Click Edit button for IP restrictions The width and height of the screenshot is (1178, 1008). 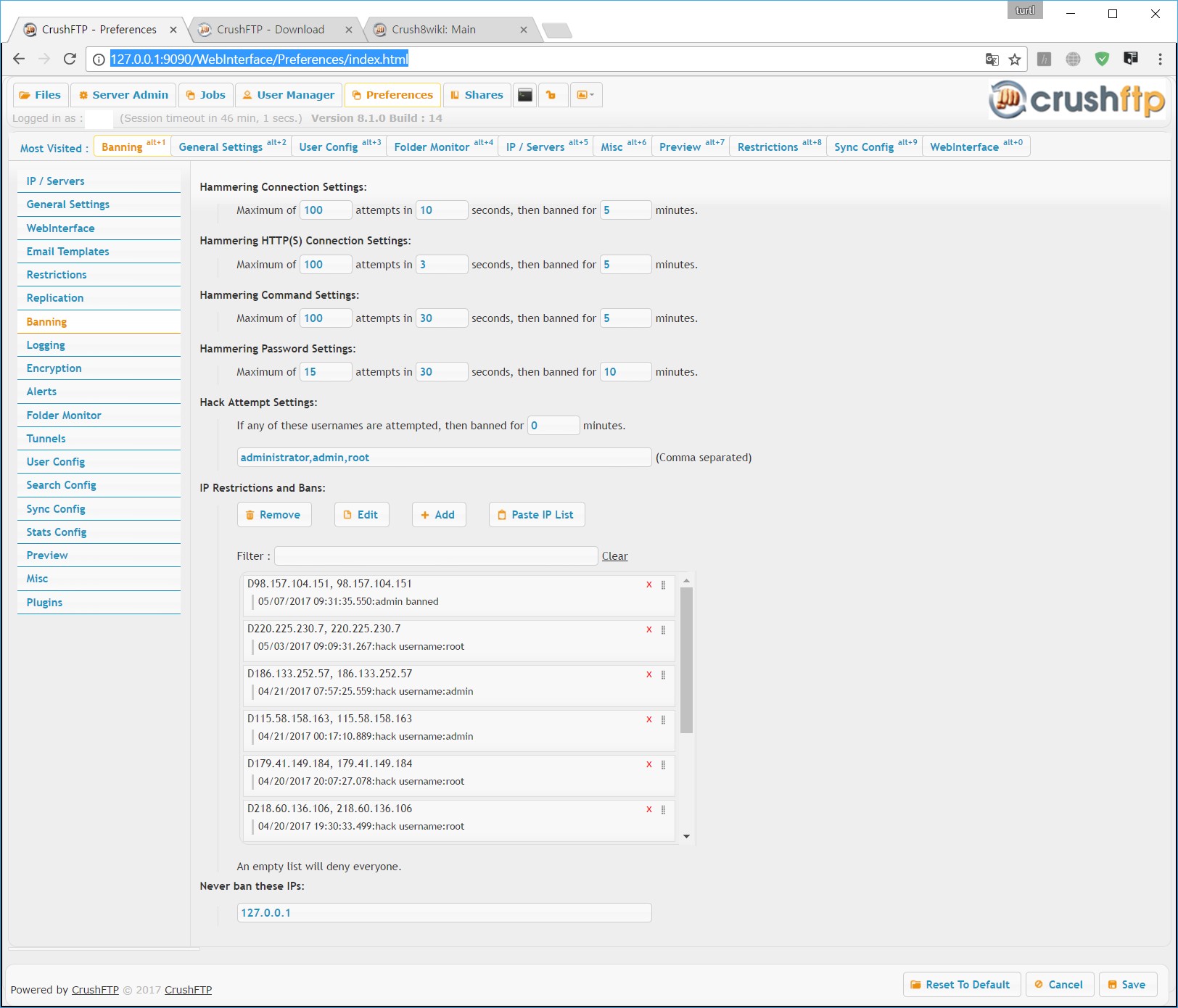coord(361,515)
